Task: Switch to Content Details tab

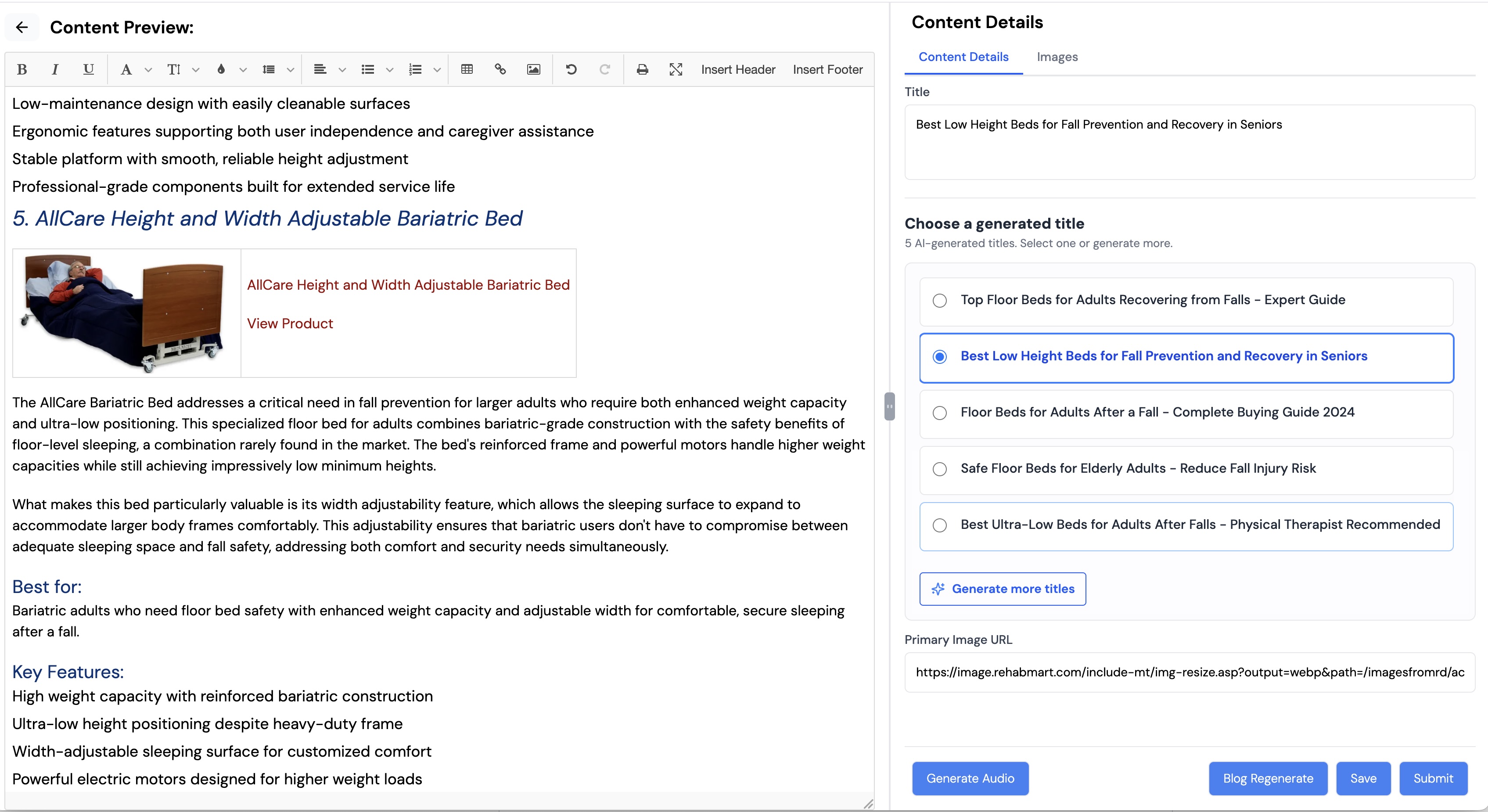Action: [x=963, y=57]
